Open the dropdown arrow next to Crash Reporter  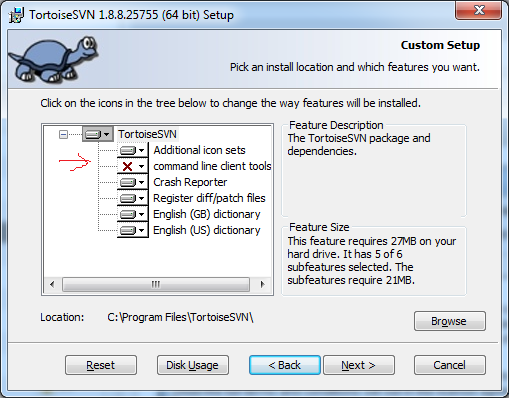[x=142, y=182]
